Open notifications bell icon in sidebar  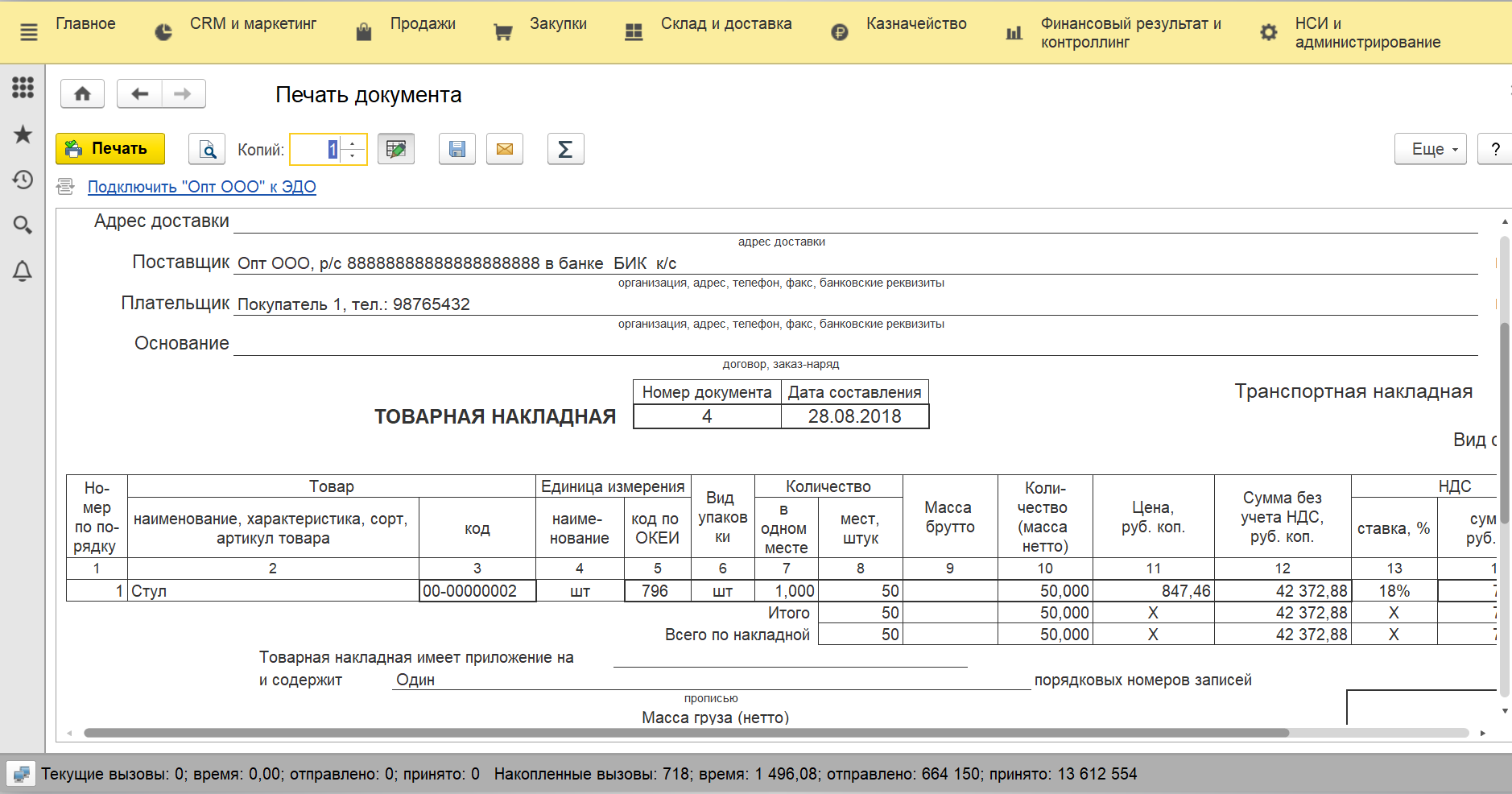(x=23, y=271)
